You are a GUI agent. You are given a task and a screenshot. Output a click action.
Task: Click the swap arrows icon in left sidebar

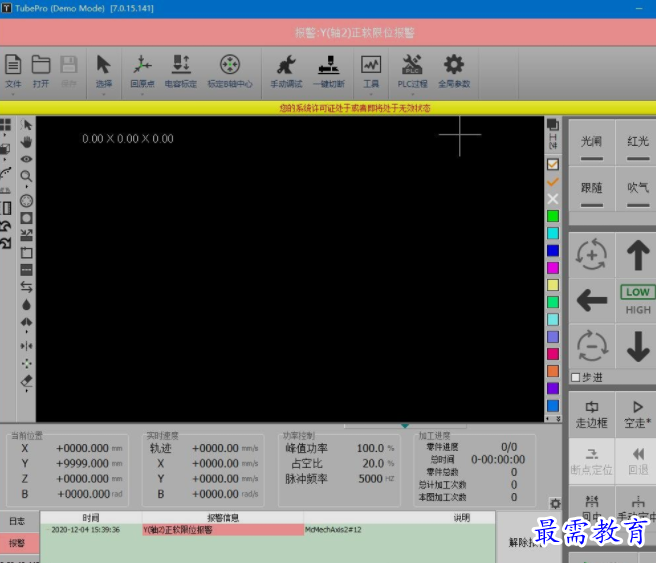[26, 287]
